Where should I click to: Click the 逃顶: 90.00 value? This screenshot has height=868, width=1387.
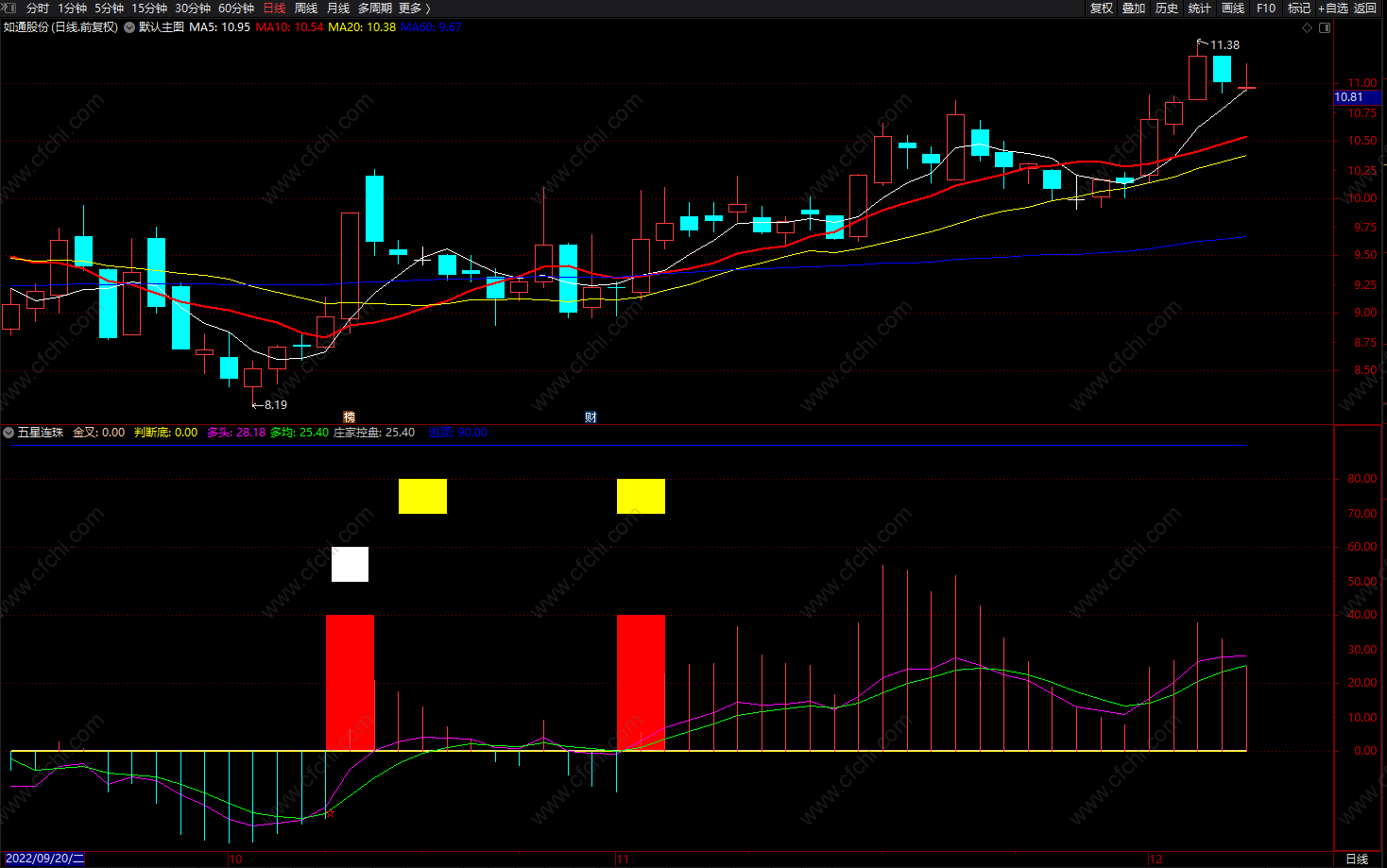click(457, 433)
